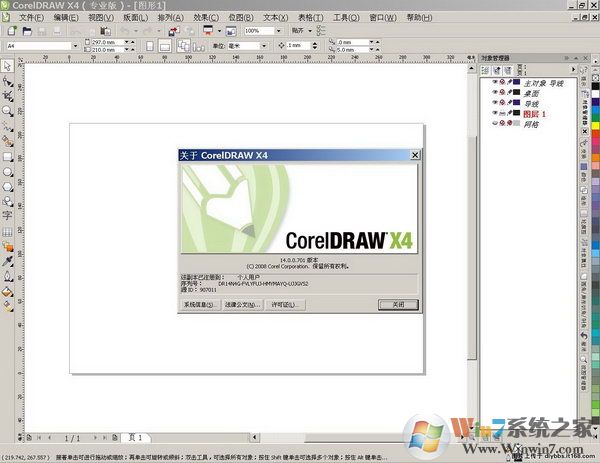Activate the Text tool (字)
This screenshot has width=600, height=463.
pos(7,214)
